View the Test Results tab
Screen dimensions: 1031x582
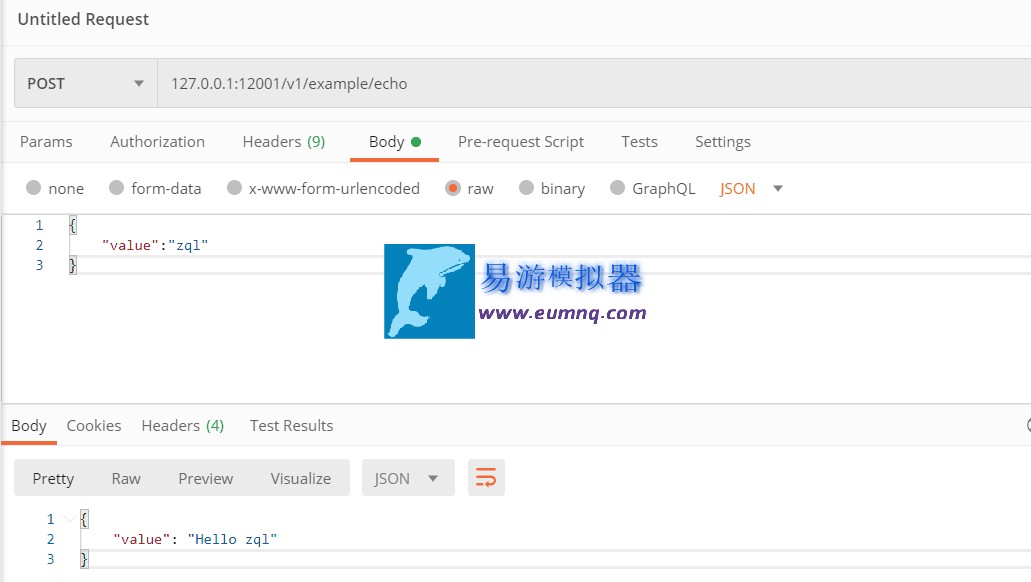coord(291,426)
